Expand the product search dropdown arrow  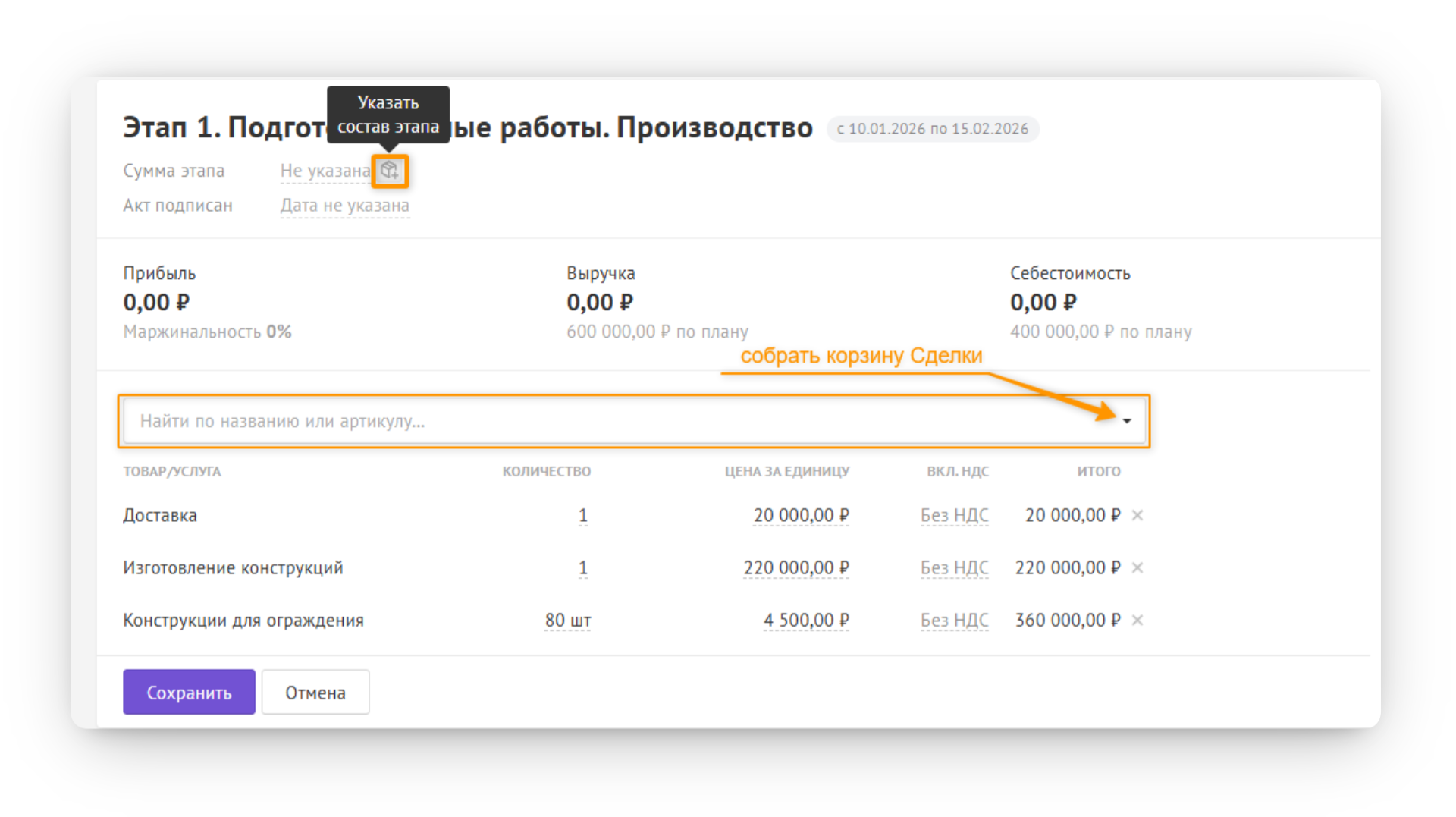coord(1127,421)
